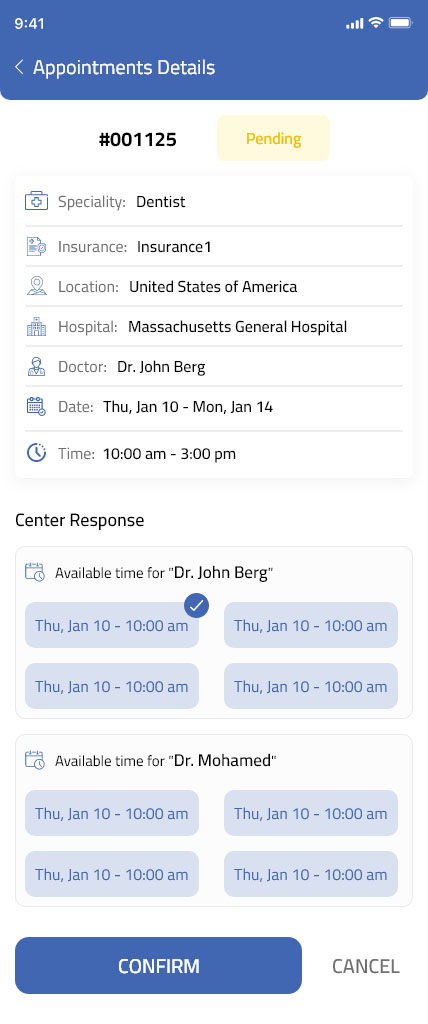Viewport: 428px width, 1024px height.
Task: Select the top-right Dr. John Berg time slot
Action: [311, 626]
